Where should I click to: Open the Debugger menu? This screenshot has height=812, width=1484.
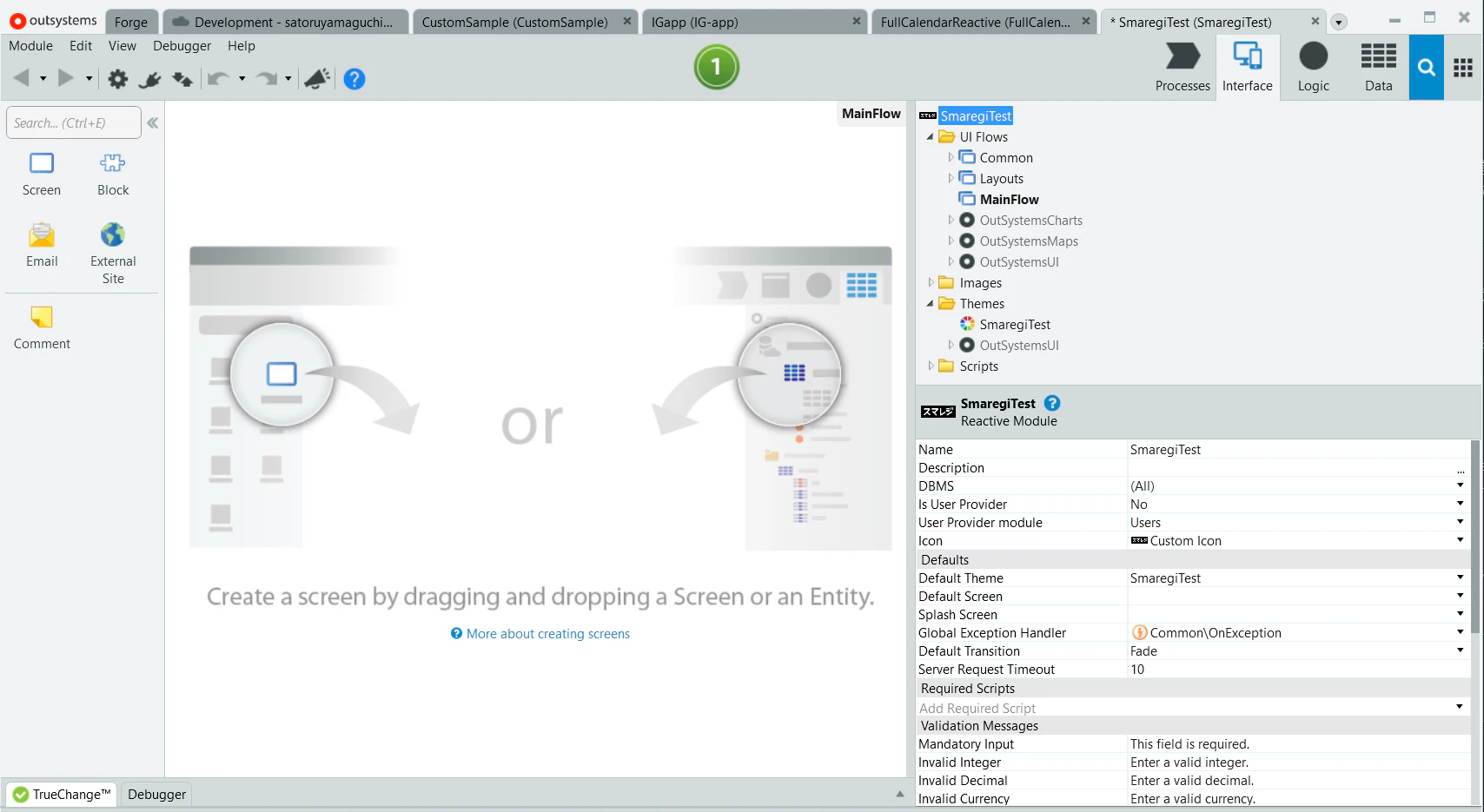[182, 46]
